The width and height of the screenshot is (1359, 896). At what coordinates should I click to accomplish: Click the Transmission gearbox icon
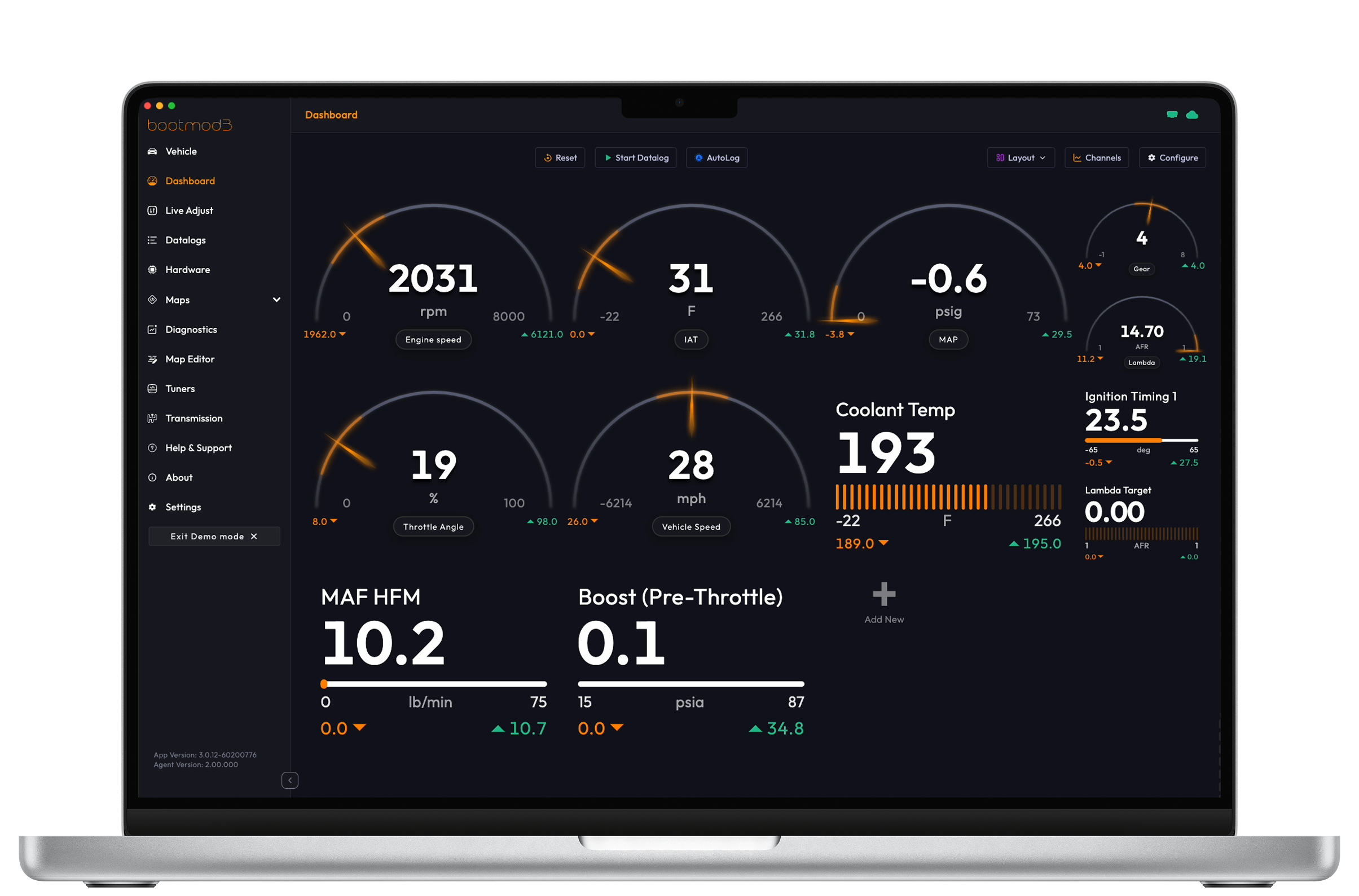152,419
